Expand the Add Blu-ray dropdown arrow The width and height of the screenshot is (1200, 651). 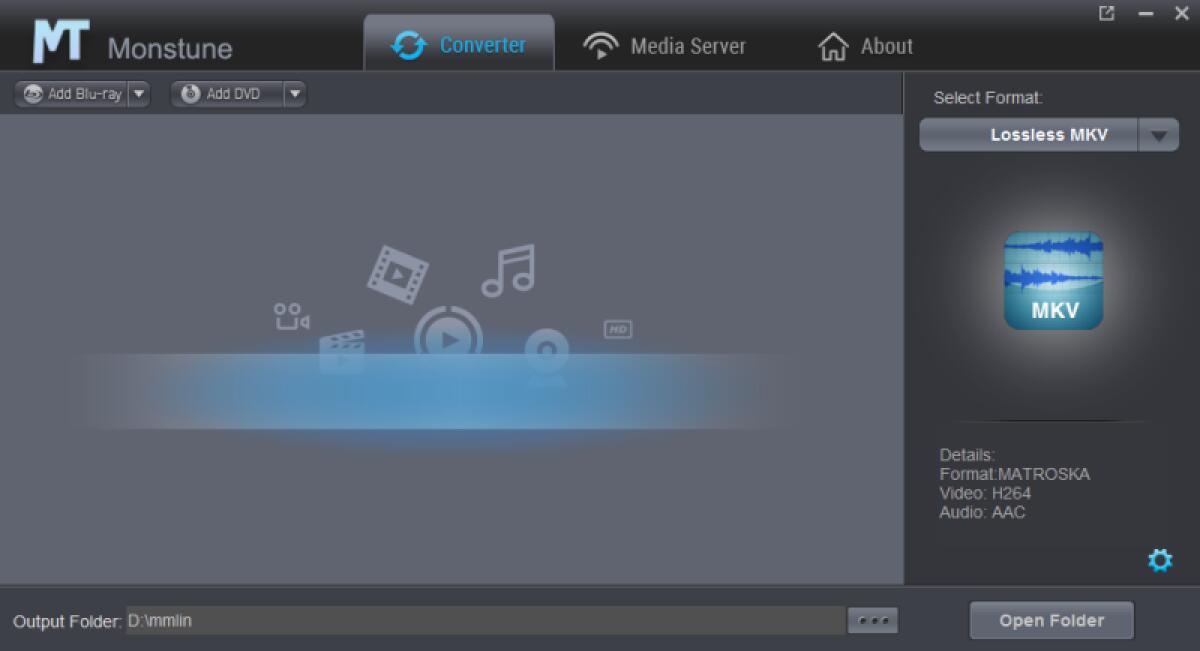click(x=139, y=94)
